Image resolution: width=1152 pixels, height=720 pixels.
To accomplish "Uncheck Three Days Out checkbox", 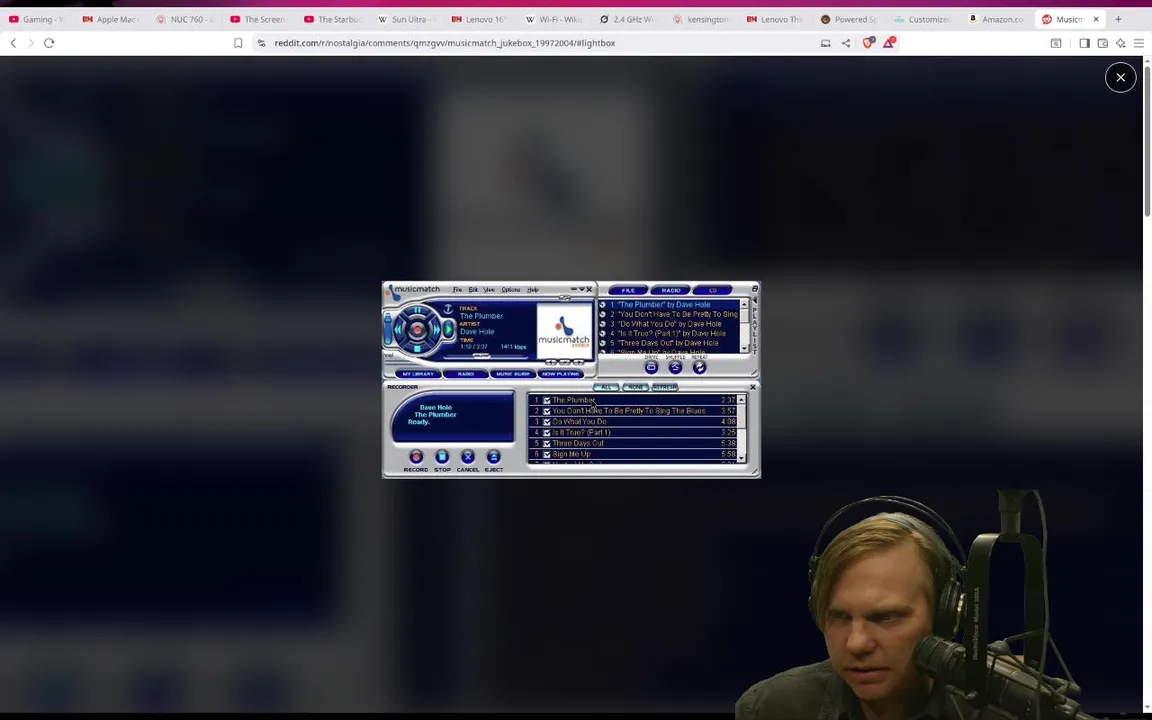I will [547, 443].
